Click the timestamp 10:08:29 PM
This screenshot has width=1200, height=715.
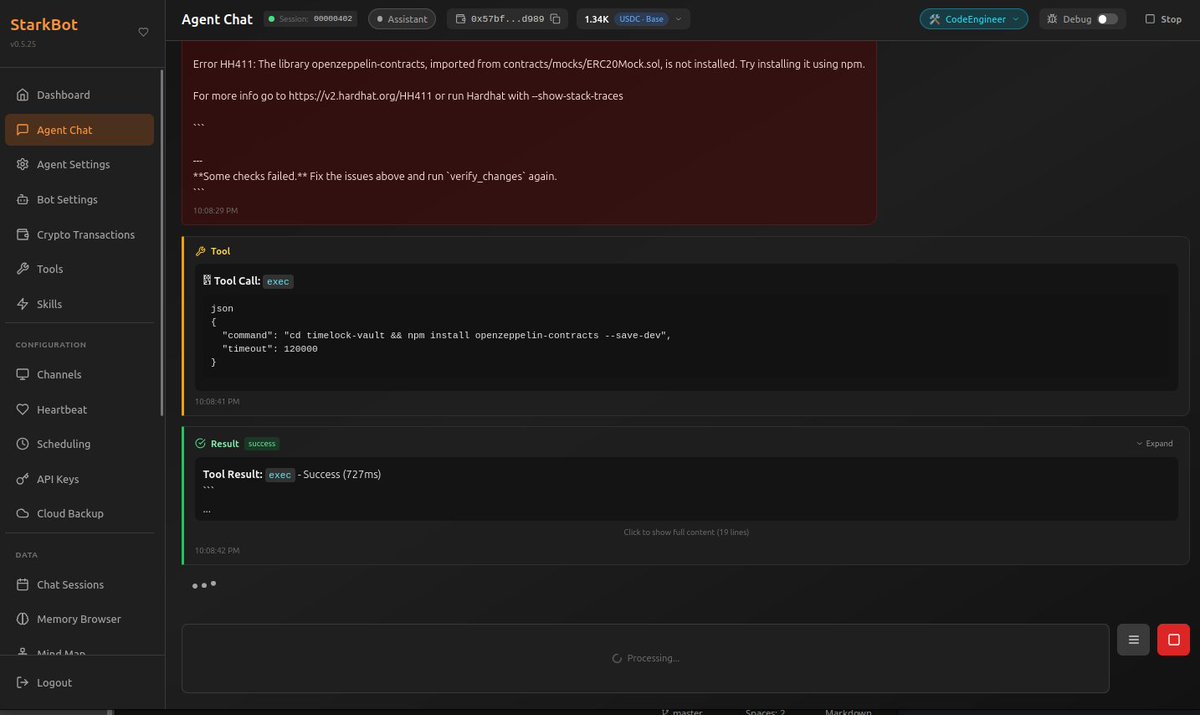[215, 210]
